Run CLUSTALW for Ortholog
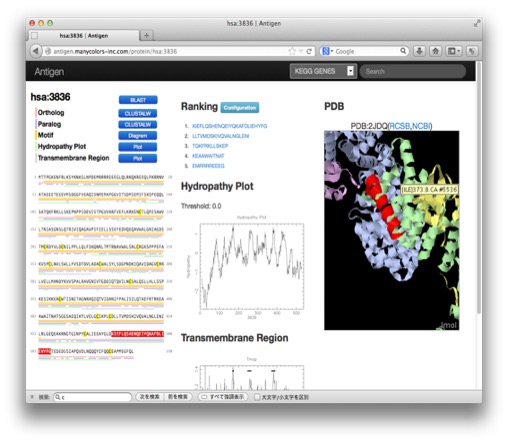This screenshot has height=443, width=508. 138,114
